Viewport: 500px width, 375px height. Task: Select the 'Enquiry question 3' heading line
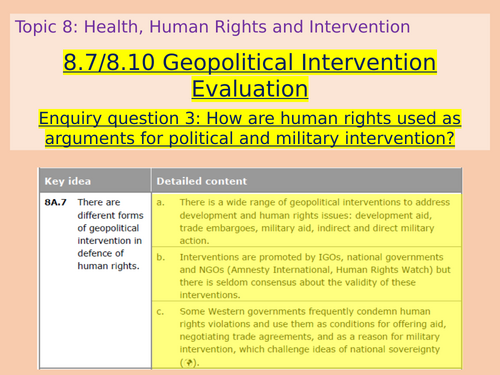tap(250, 118)
